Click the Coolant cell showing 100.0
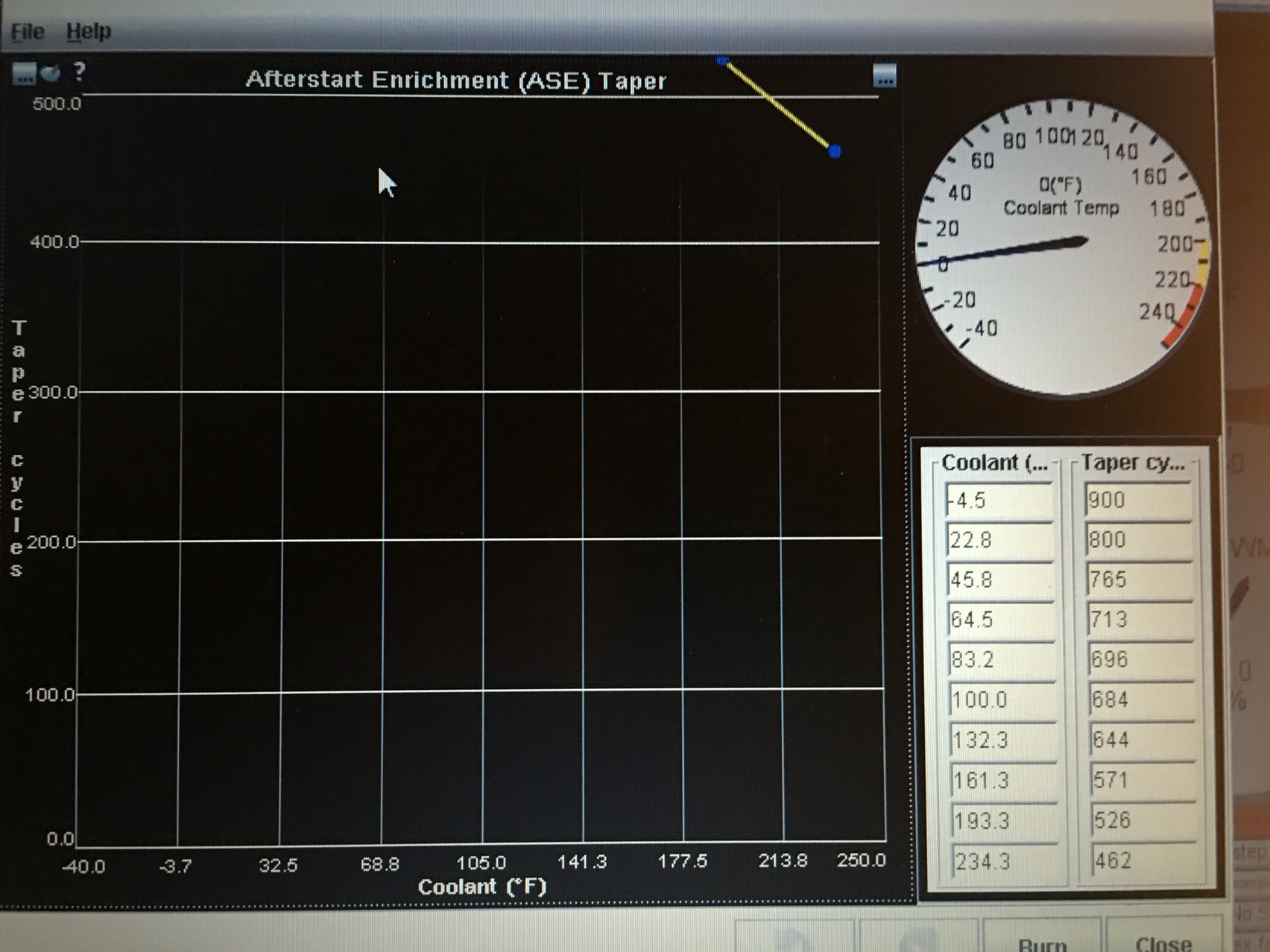1270x952 pixels. coord(1003,700)
